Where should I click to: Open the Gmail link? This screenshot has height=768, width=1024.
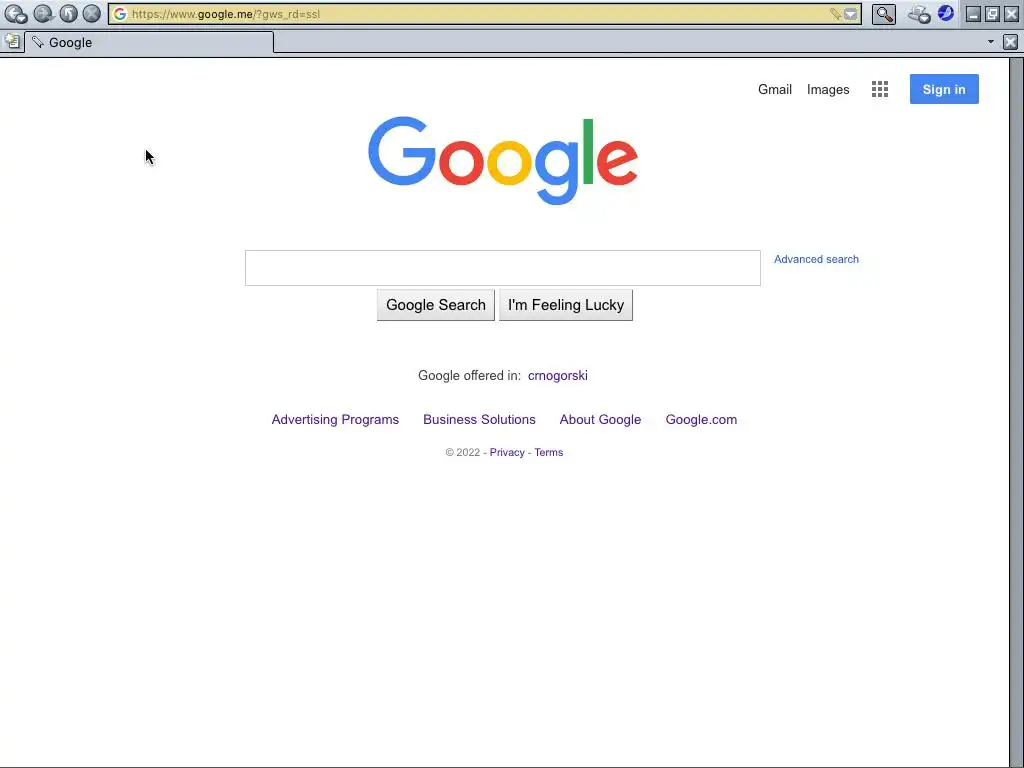coord(775,89)
